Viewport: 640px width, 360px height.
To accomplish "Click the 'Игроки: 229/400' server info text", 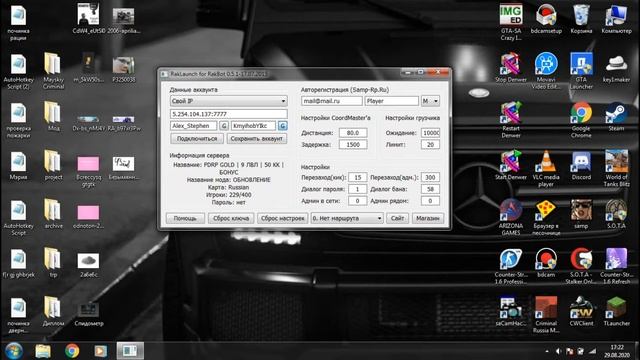I will [x=229, y=195].
